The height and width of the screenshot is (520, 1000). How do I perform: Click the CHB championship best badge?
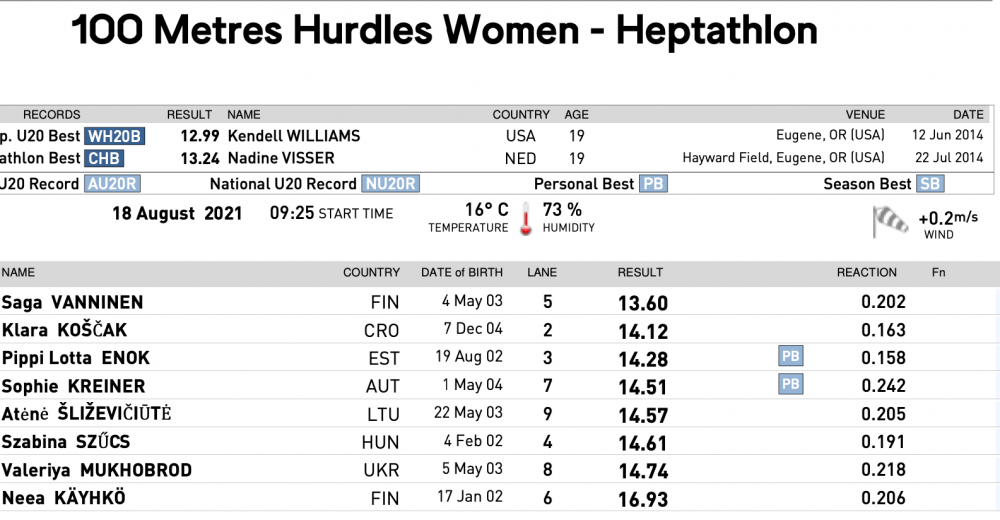[x=105, y=158]
